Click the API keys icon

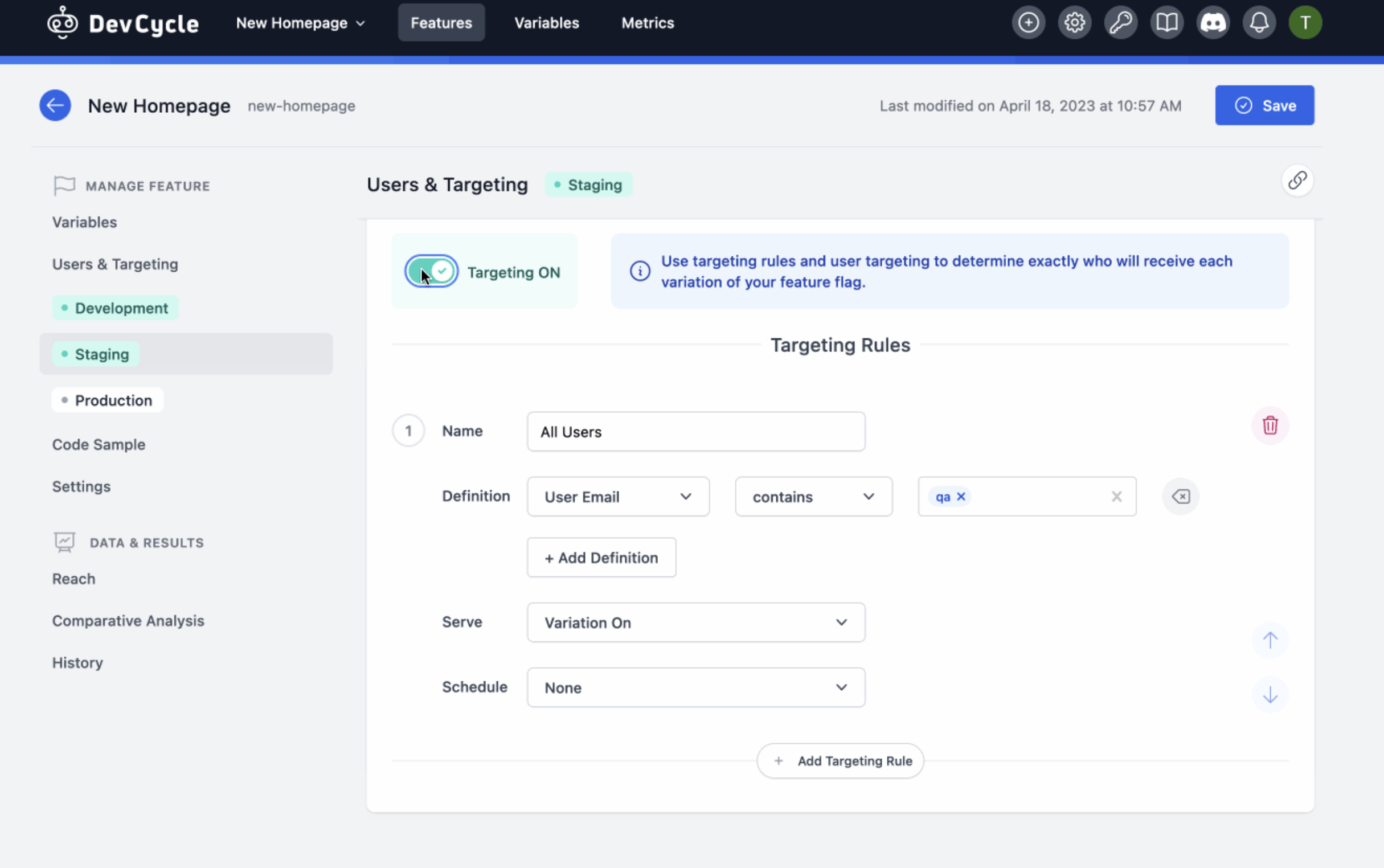click(1120, 22)
